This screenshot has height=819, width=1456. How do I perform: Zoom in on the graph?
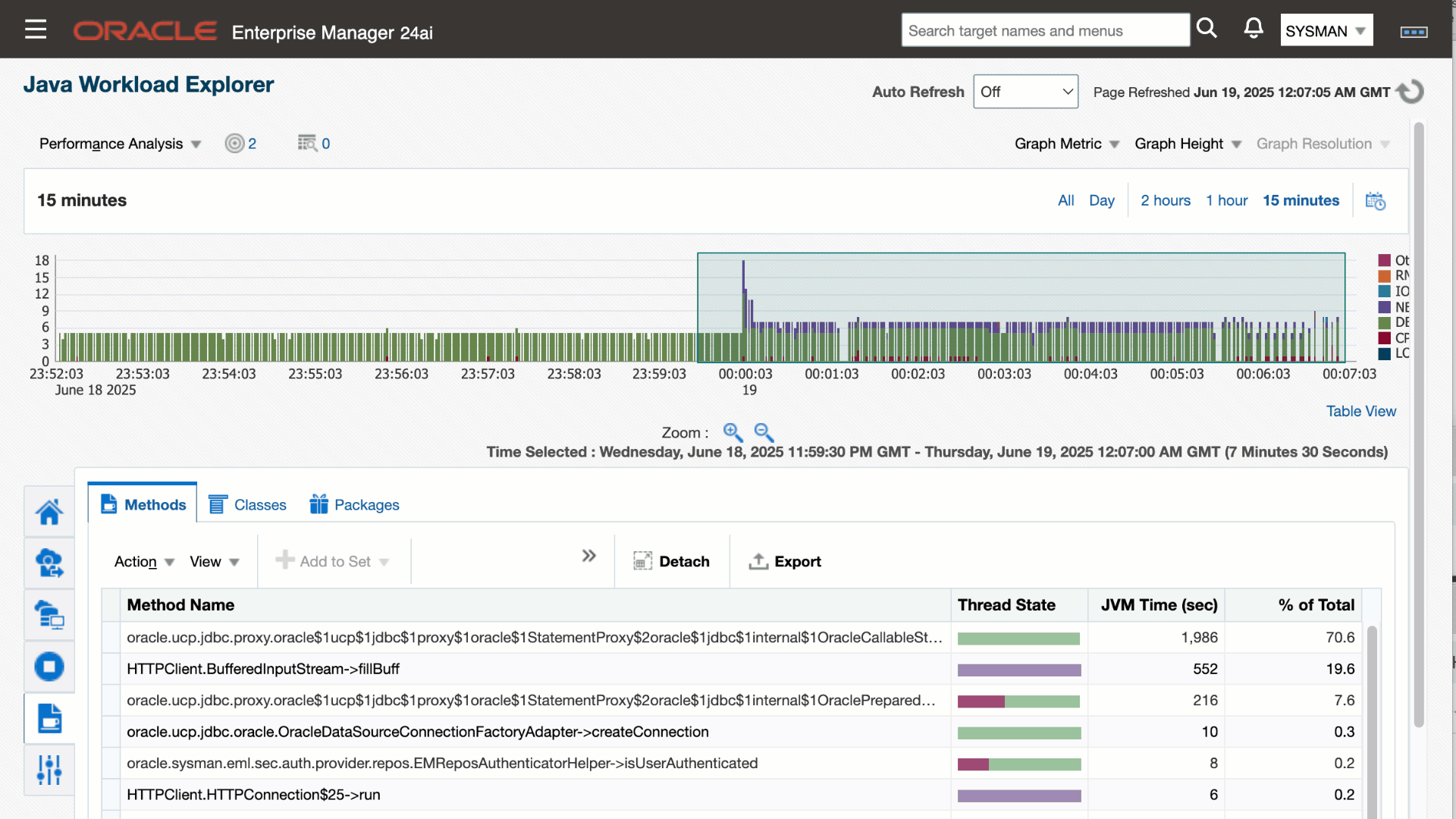[733, 432]
